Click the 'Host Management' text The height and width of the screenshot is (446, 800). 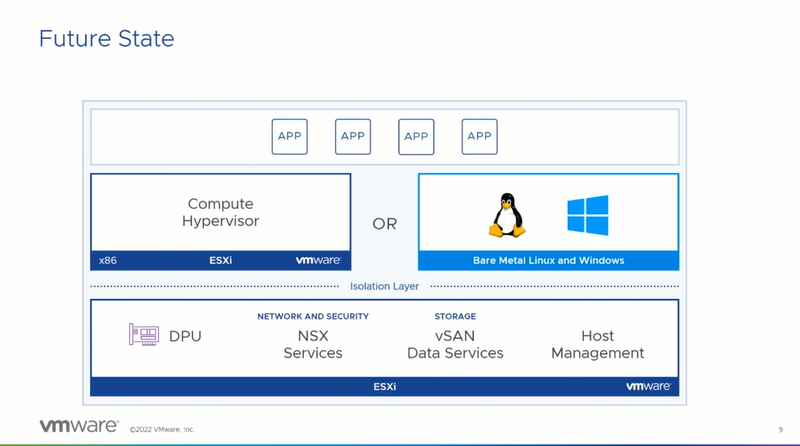click(597, 344)
